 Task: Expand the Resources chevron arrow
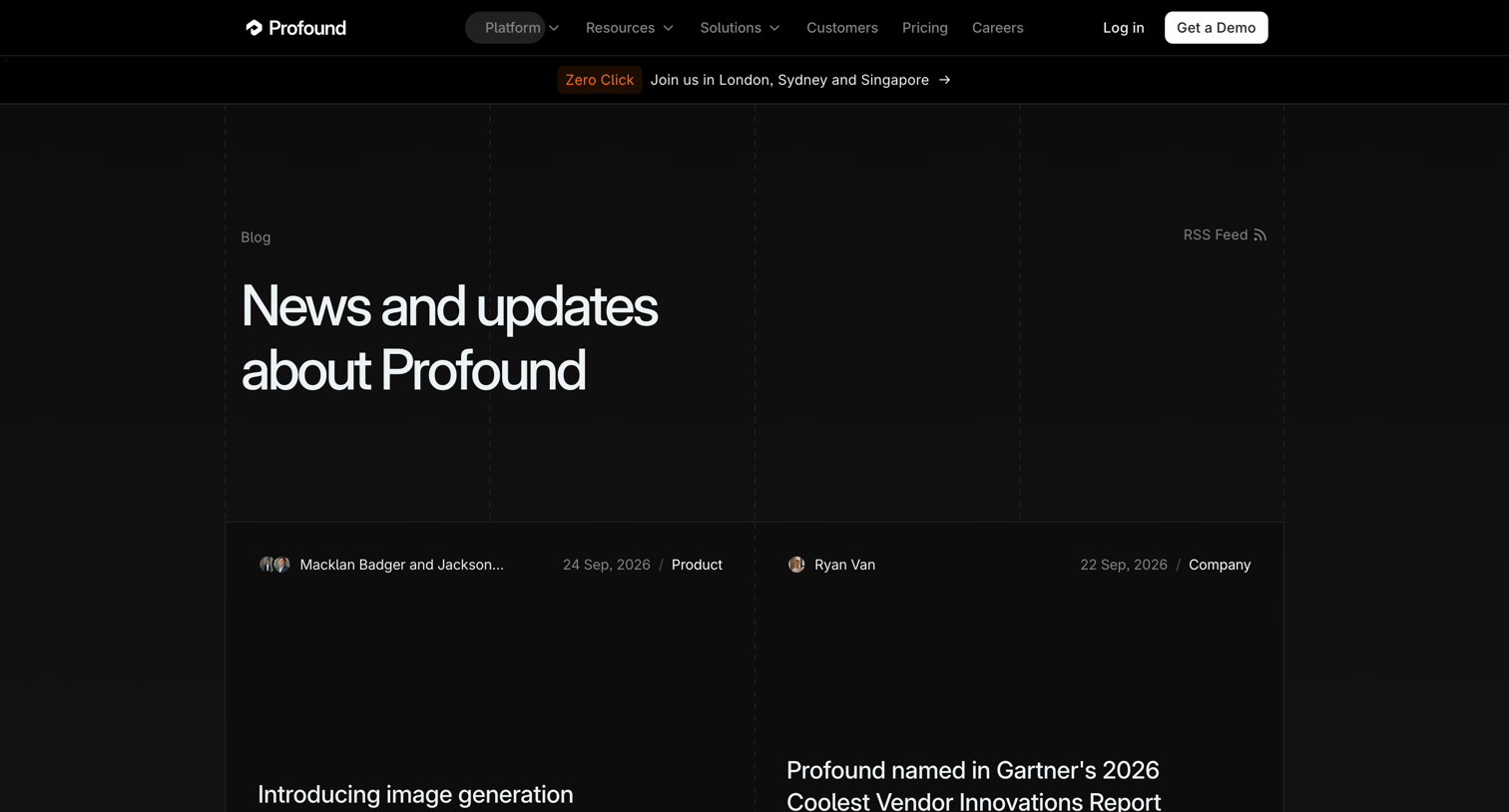coord(669,28)
